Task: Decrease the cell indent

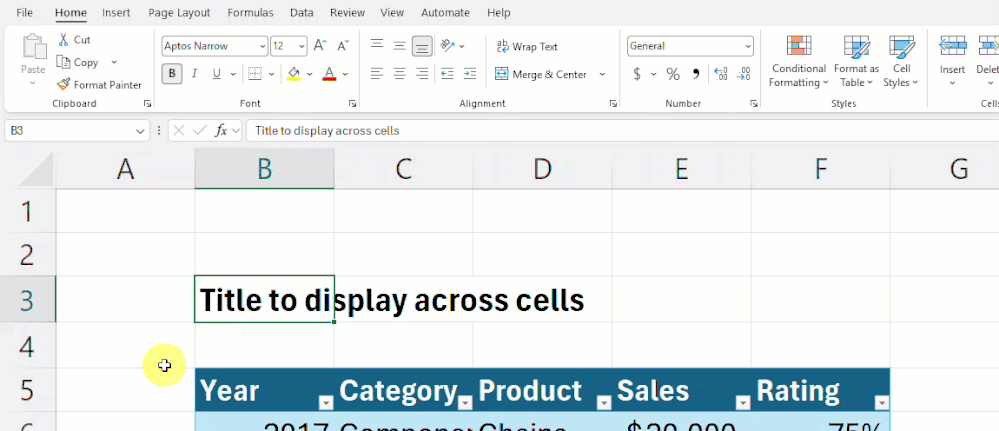Action: [x=447, y=74]
